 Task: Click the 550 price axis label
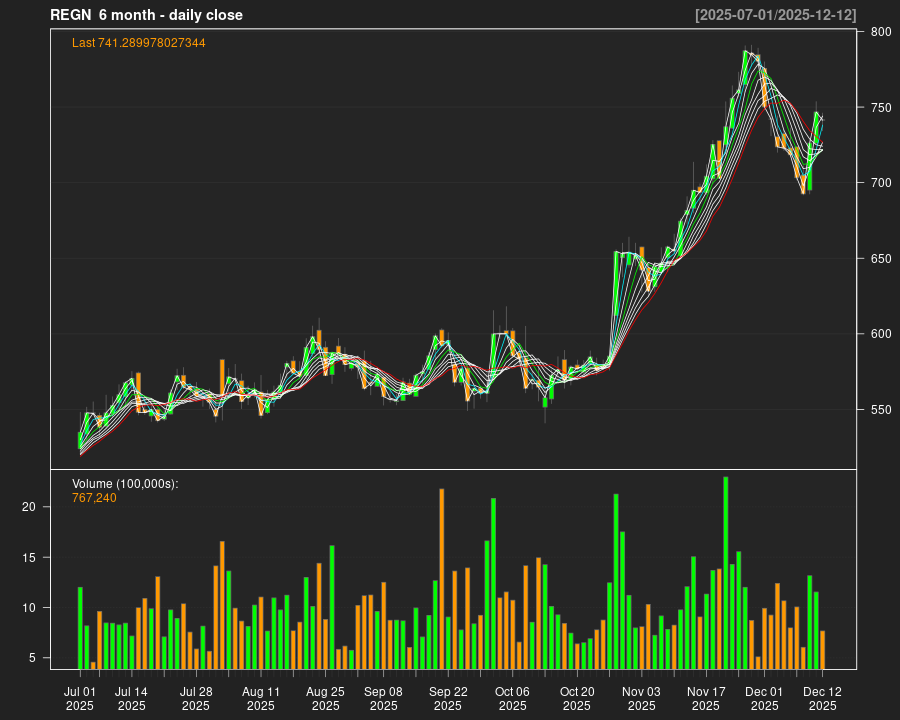pyautogui.click(x=880, y=409)
